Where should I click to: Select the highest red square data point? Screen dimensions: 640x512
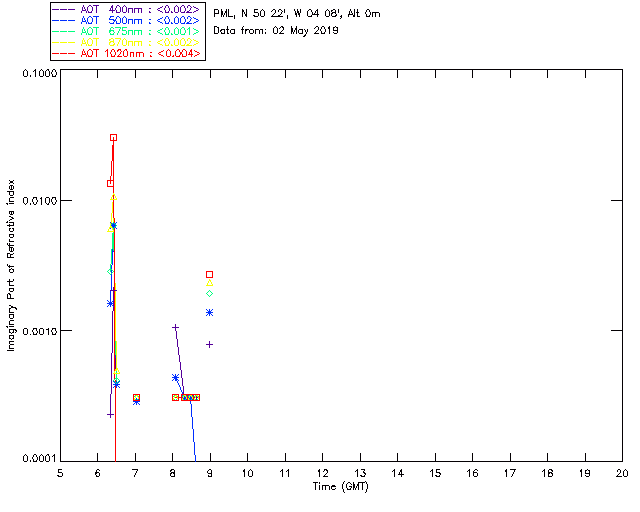[x=113, y=138]
